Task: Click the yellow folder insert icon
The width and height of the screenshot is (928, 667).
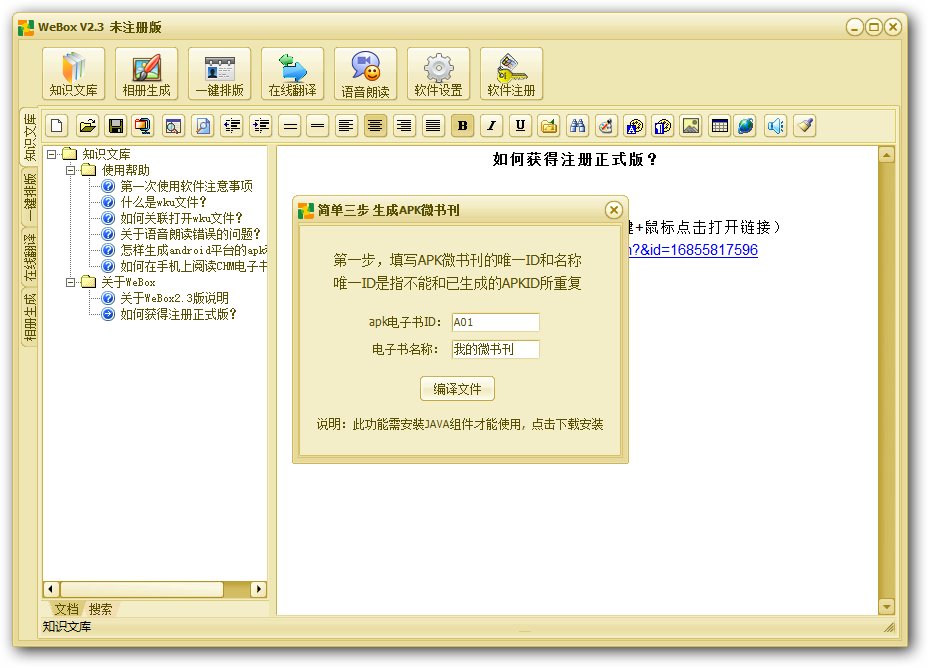Action: 549,125
